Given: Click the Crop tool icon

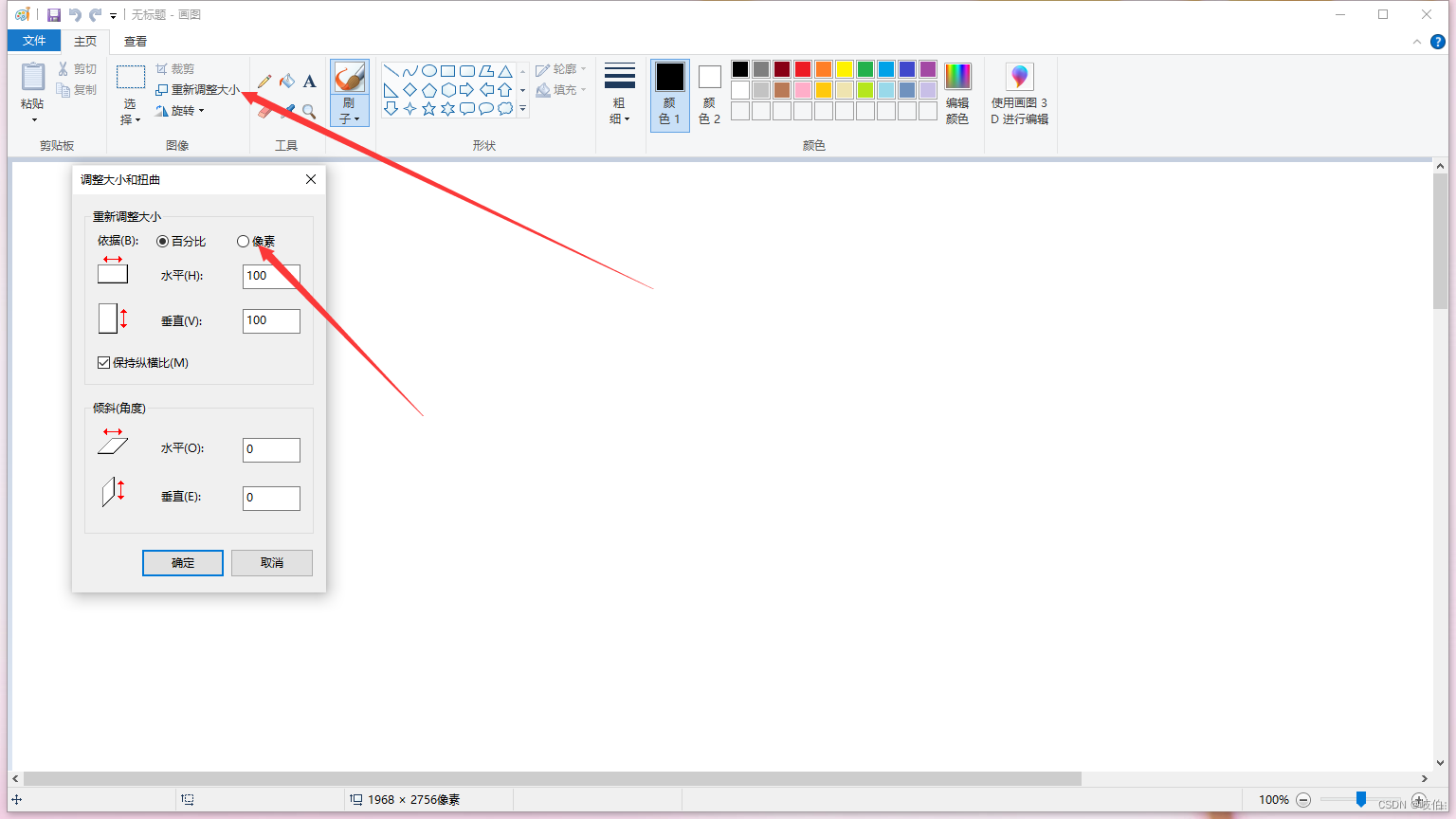Looking at the screenshot, I should point(162,69).
